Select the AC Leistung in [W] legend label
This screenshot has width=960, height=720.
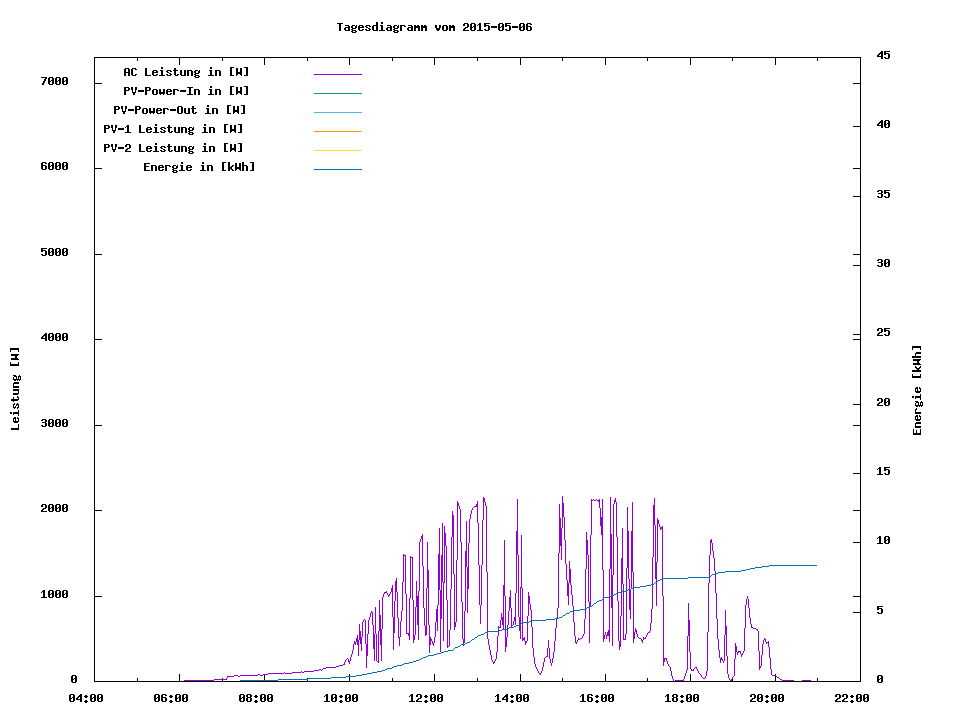pos(186,72)
